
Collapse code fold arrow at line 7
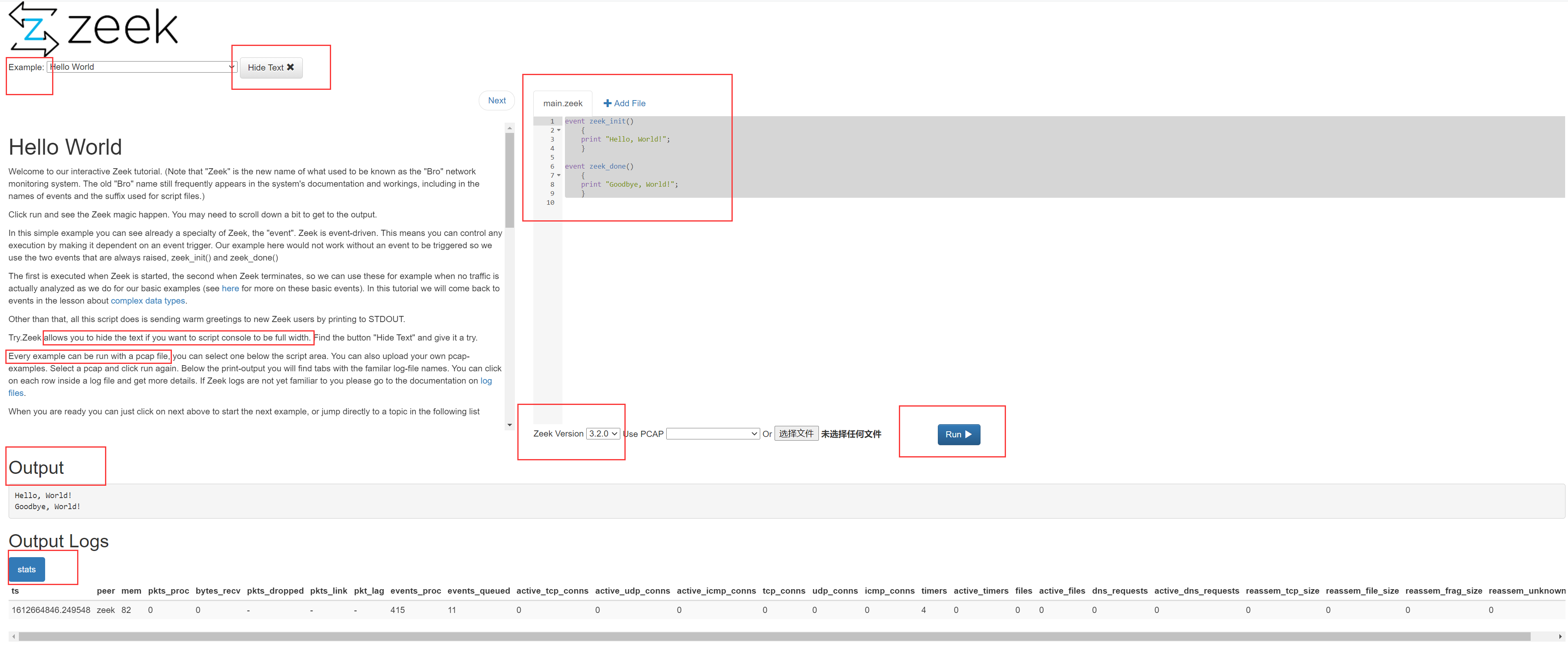tap(559, 175)
